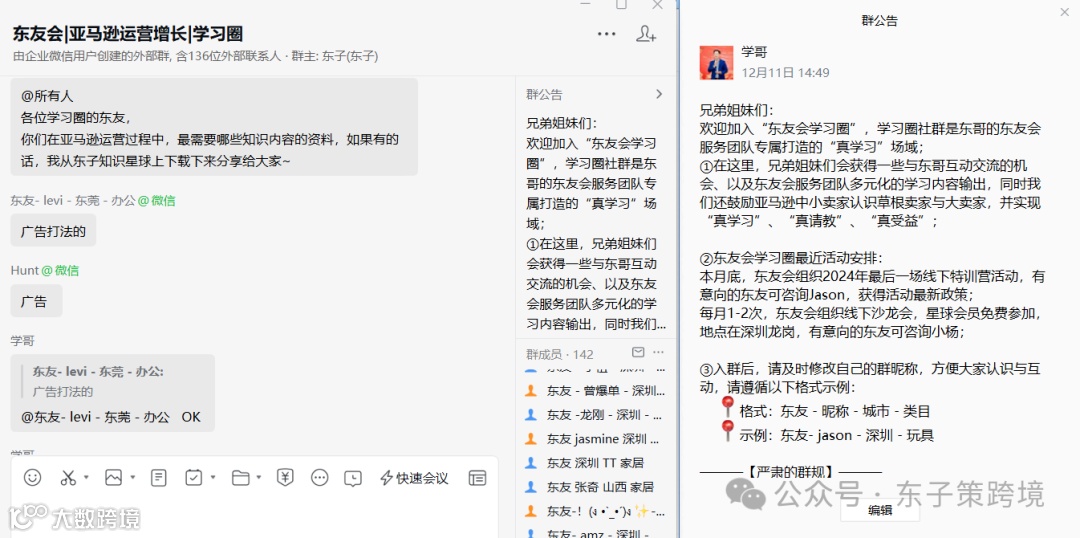
Task: Select the scissors screenshot tool
Action: [x=68, y=477]
